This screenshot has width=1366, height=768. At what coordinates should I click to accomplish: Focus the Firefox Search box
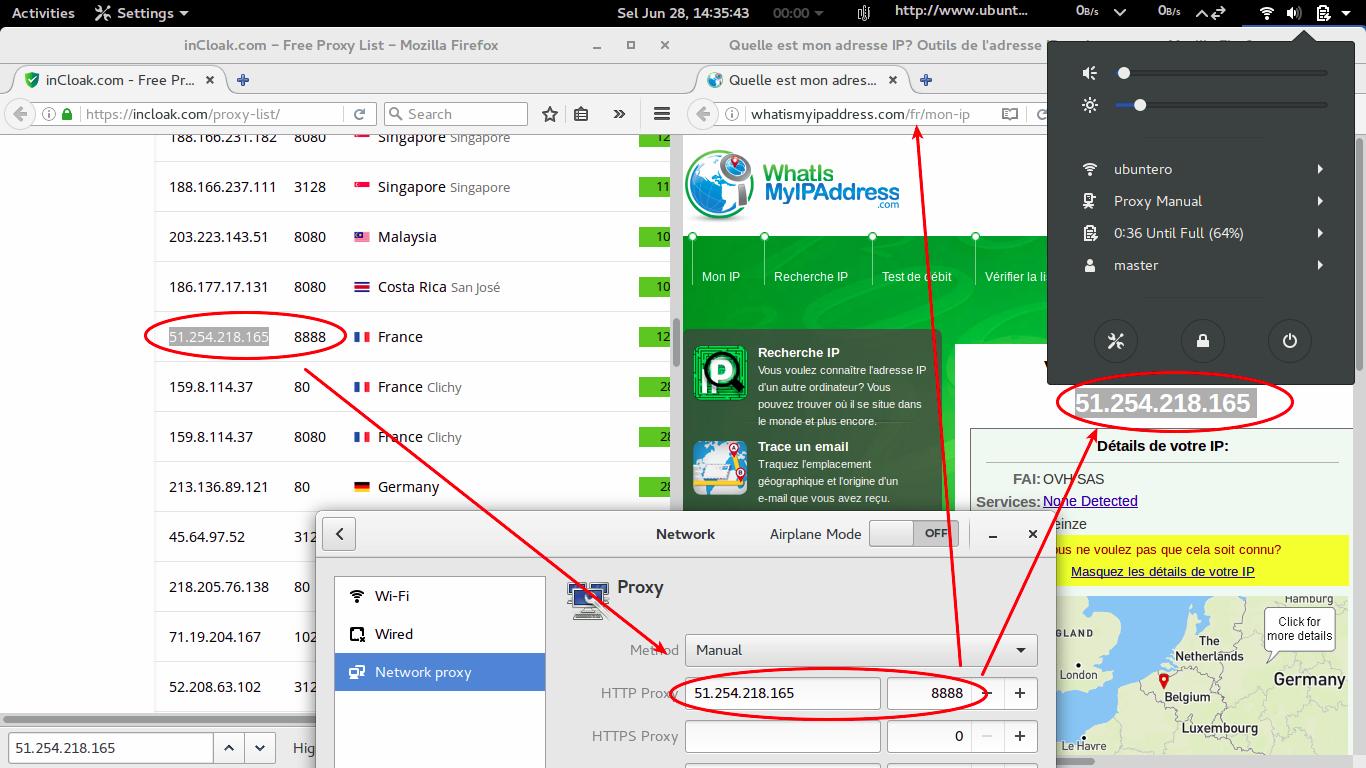pyautogui.click(x=456, y=114)
